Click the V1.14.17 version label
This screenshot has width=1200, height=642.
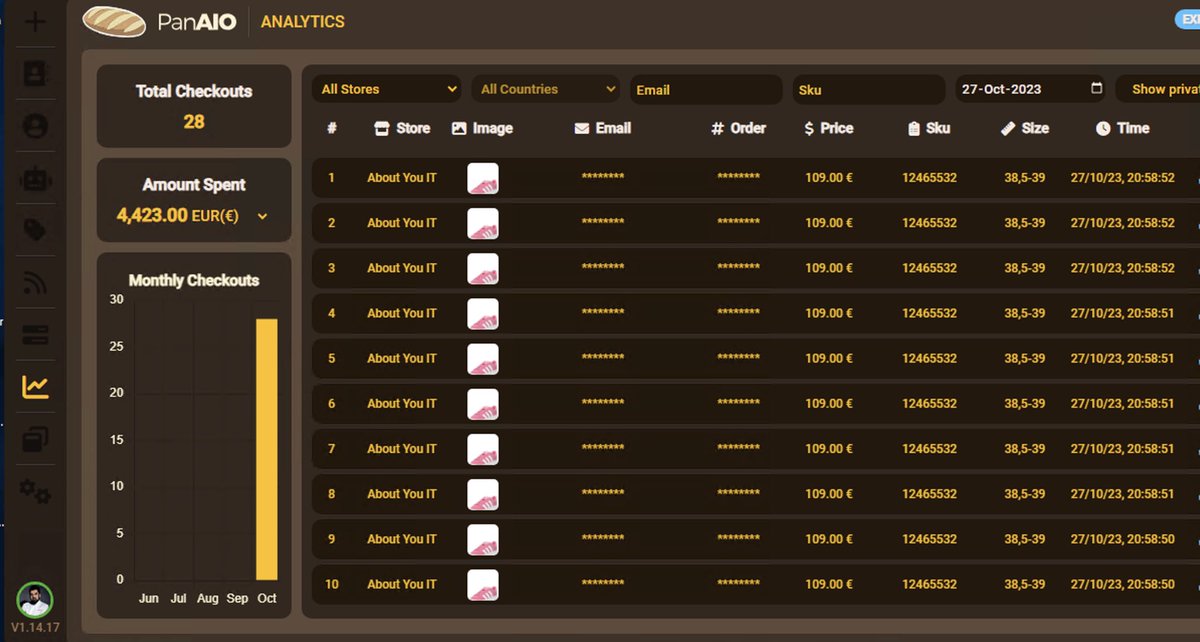(35, 628)
